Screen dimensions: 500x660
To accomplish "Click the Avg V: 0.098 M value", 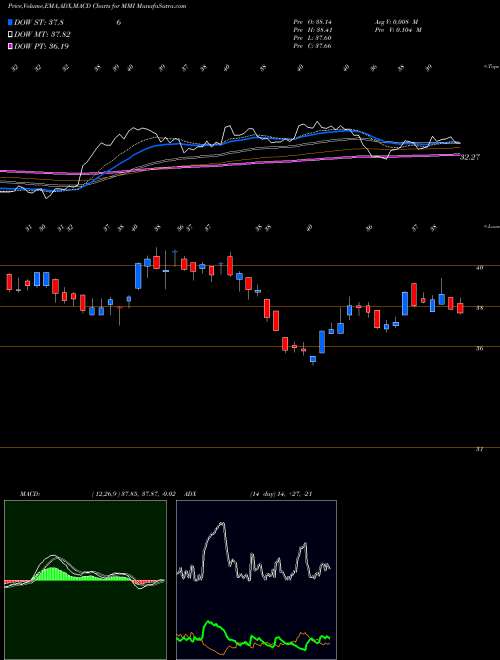I will [398, 22].
